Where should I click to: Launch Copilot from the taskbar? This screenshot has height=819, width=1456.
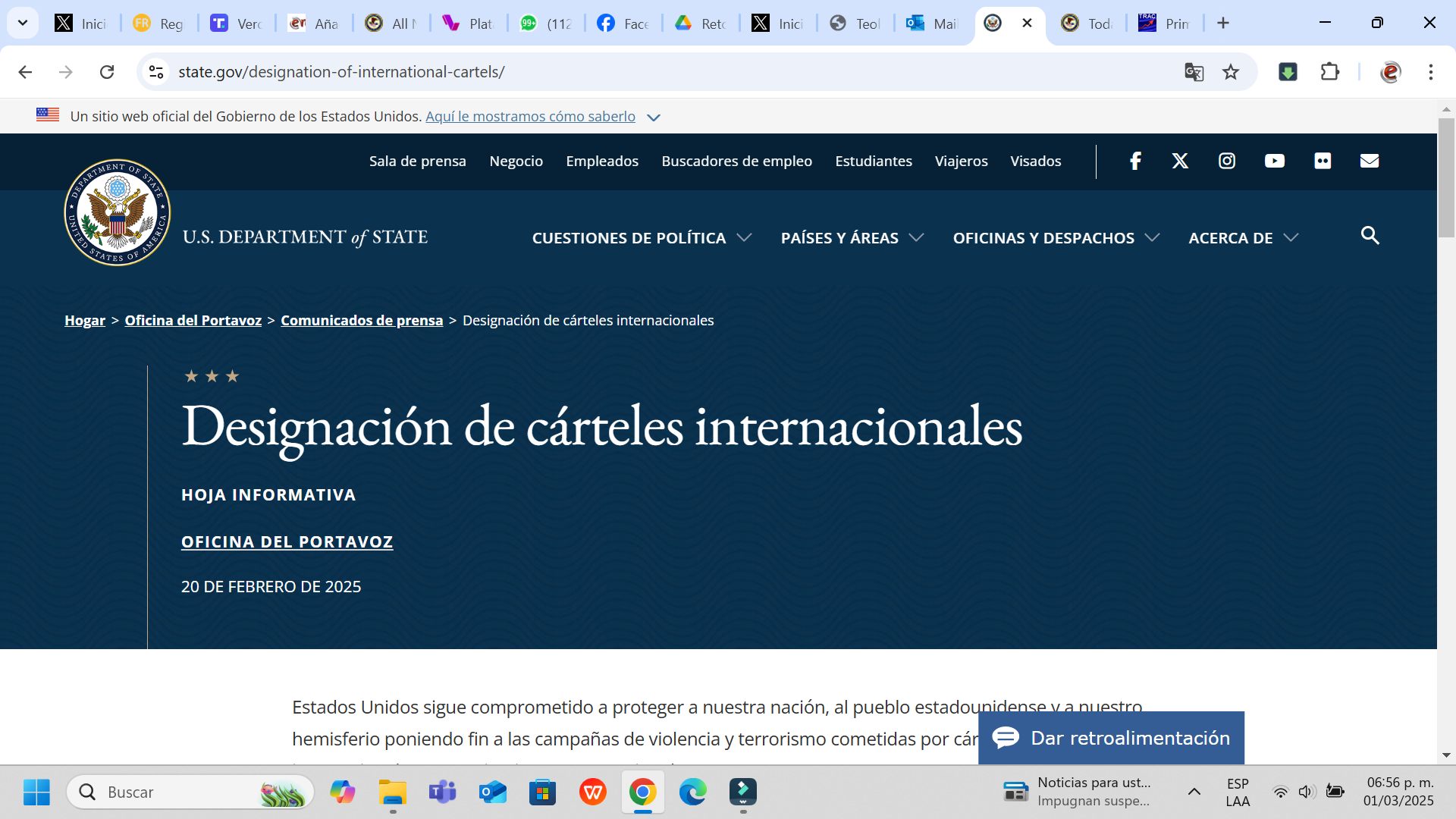coord(343,792)
